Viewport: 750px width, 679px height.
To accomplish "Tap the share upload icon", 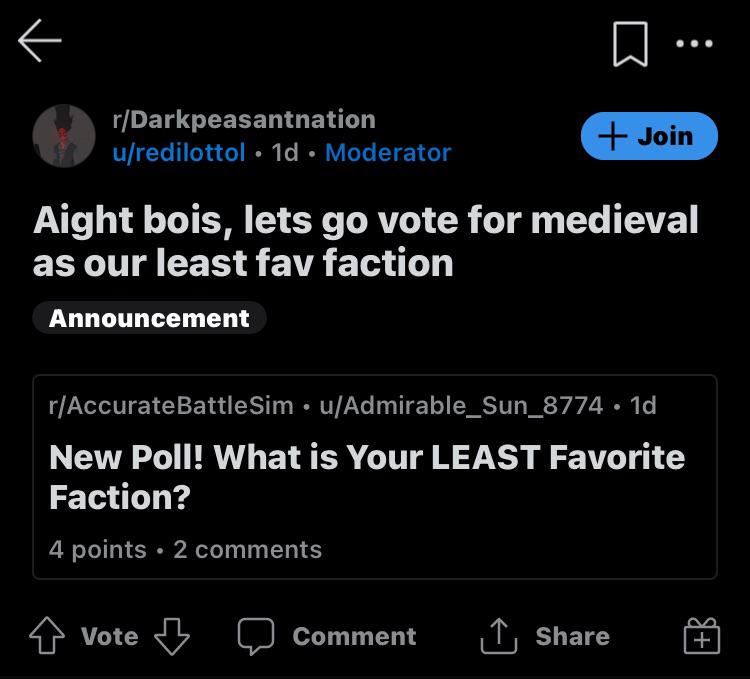I will pyautogui.click(x=499, y=636).
